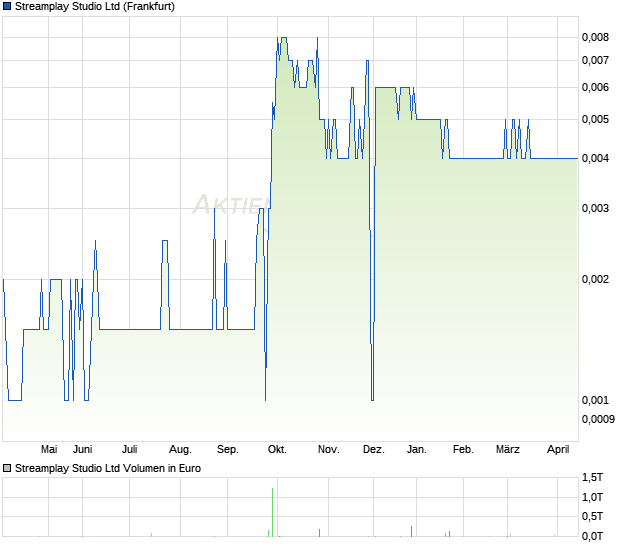Click the Sep. month axis label
Image resolution: width=620 pixels, height=546 pixels.
228,450
